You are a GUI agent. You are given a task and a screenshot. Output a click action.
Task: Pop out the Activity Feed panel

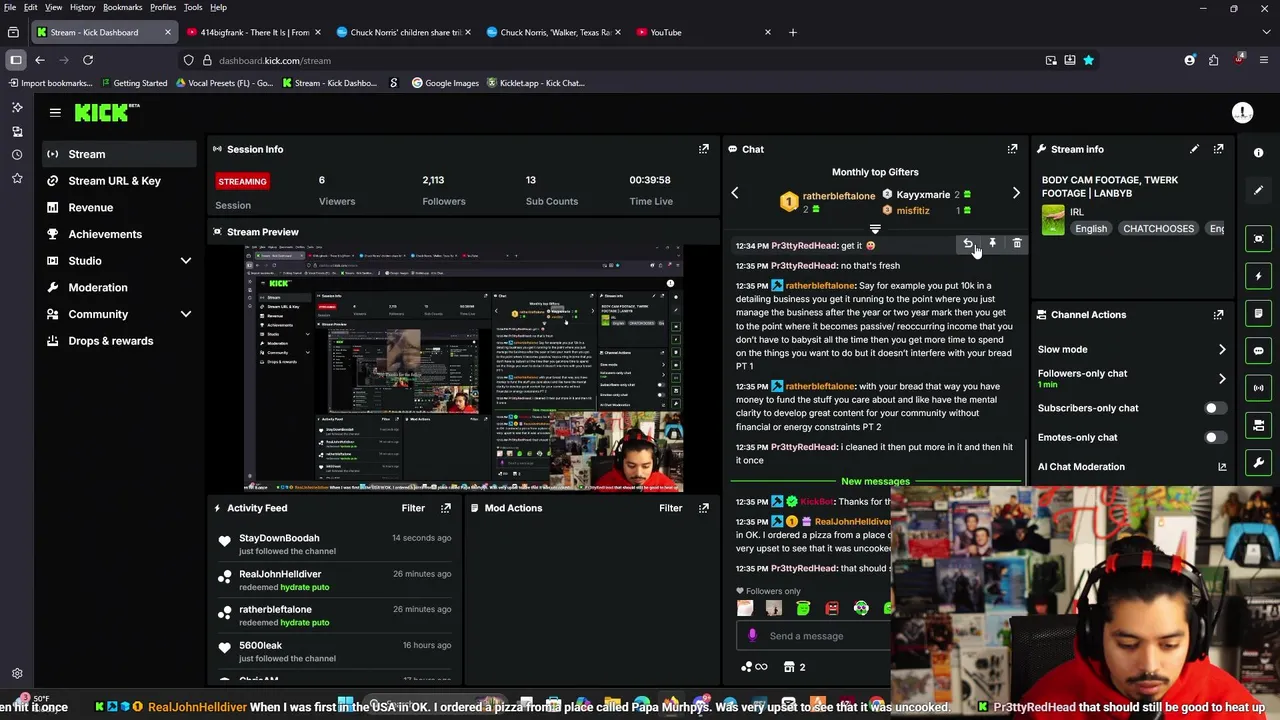(x=446, y=508)
